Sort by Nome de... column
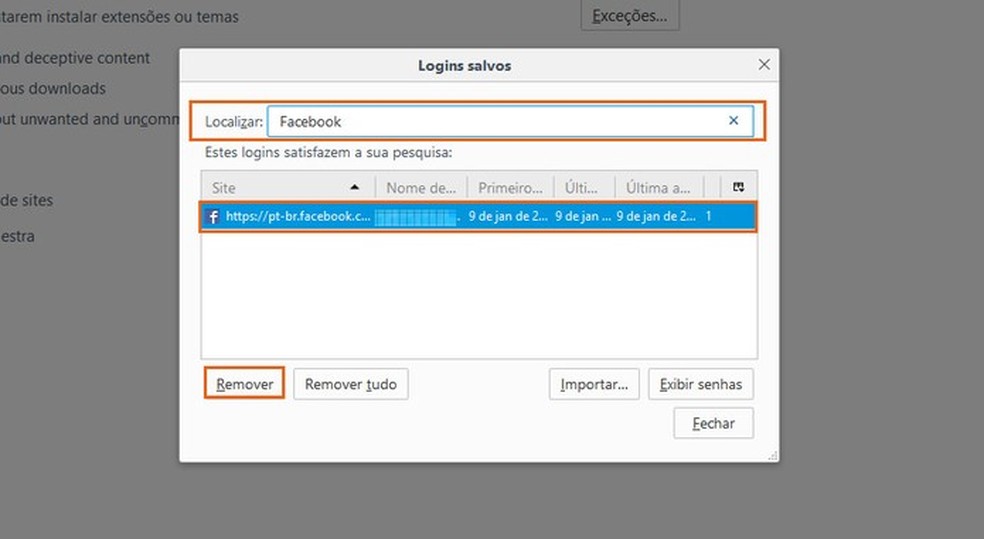This screenshot has width=984, height=539. pyautogui.click(x=421, y=187)
